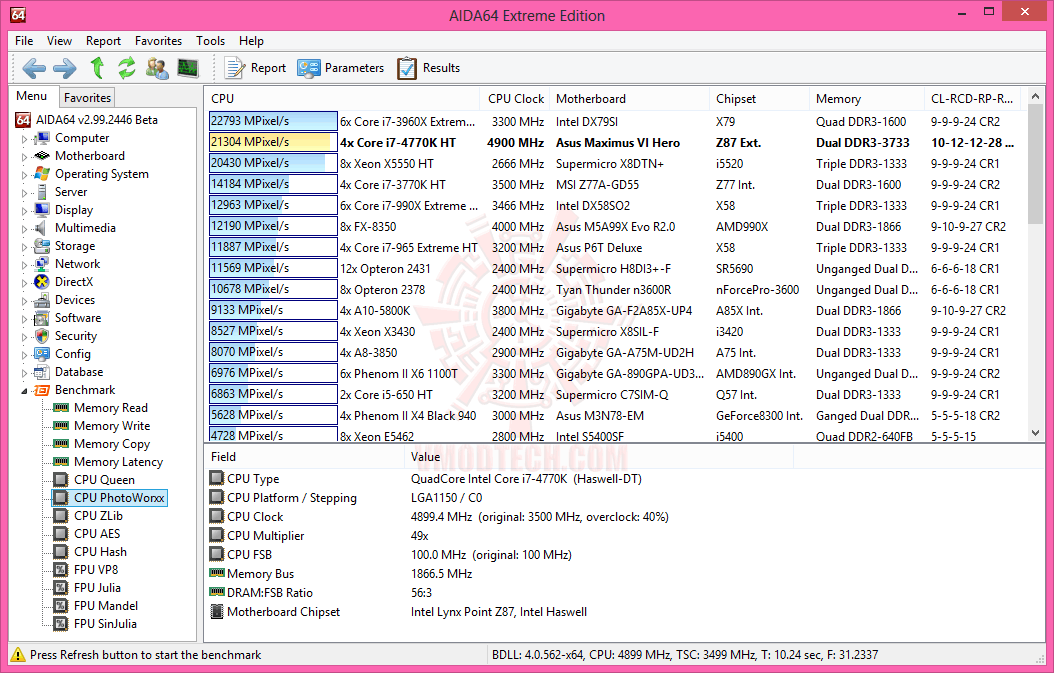Select the Computer node icon

tap(42, 138)
